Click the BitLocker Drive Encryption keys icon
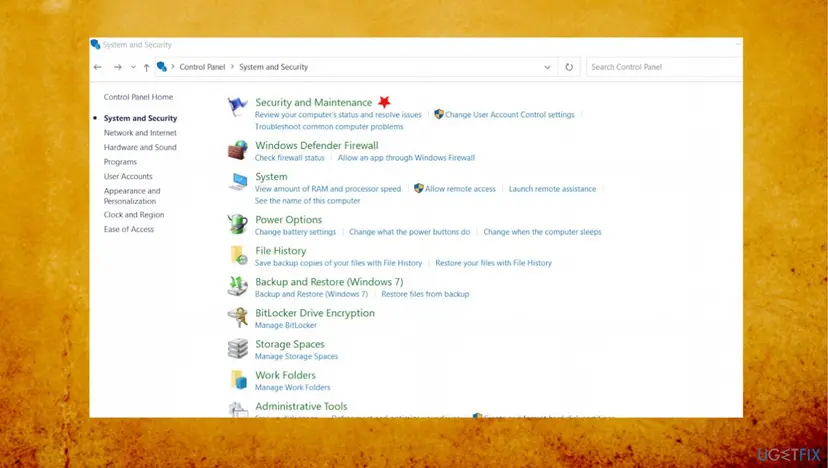Screen dimensions: 828x468 pos(237,317)
